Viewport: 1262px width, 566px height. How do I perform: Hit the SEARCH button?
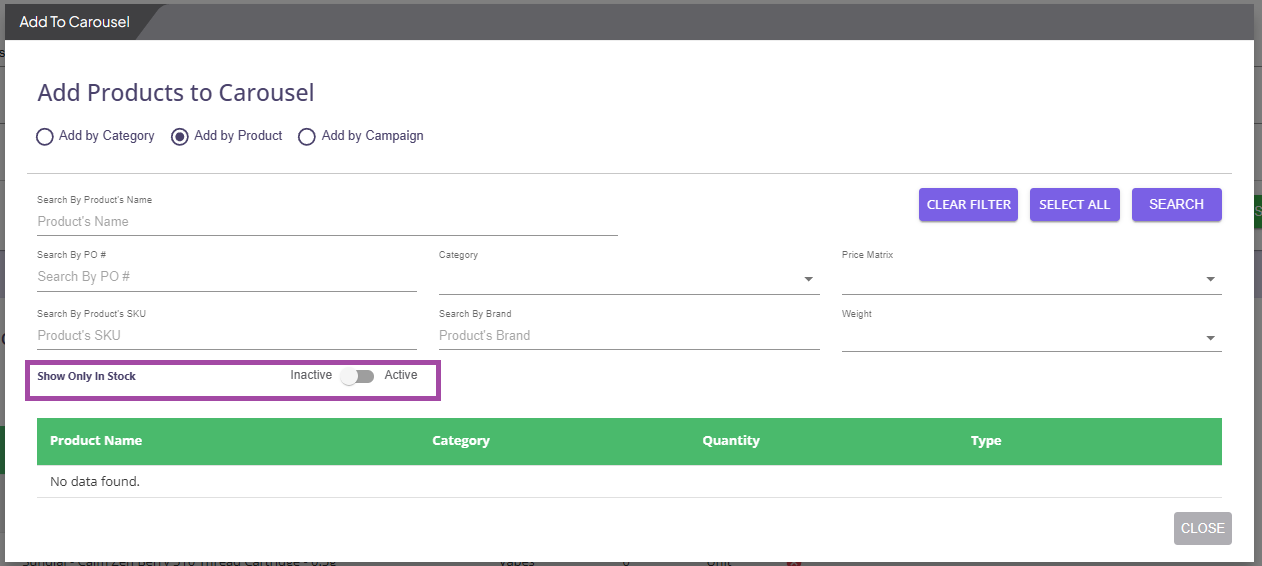1176,204
